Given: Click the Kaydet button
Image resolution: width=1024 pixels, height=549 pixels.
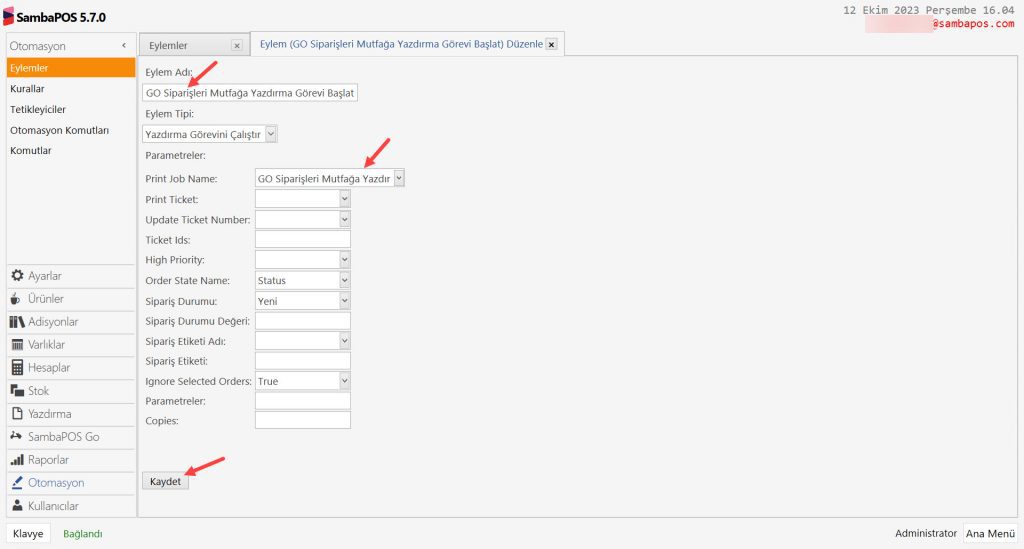Looking at the screenshot, I should (165, 481).
